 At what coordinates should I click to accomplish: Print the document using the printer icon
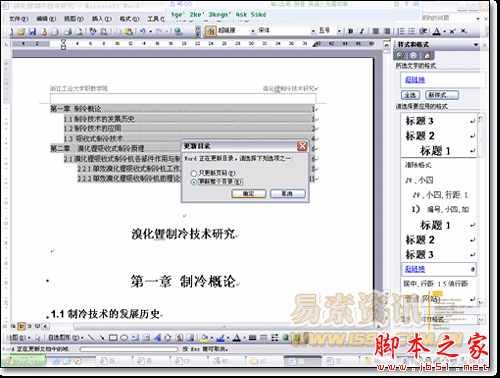(68, 31)
